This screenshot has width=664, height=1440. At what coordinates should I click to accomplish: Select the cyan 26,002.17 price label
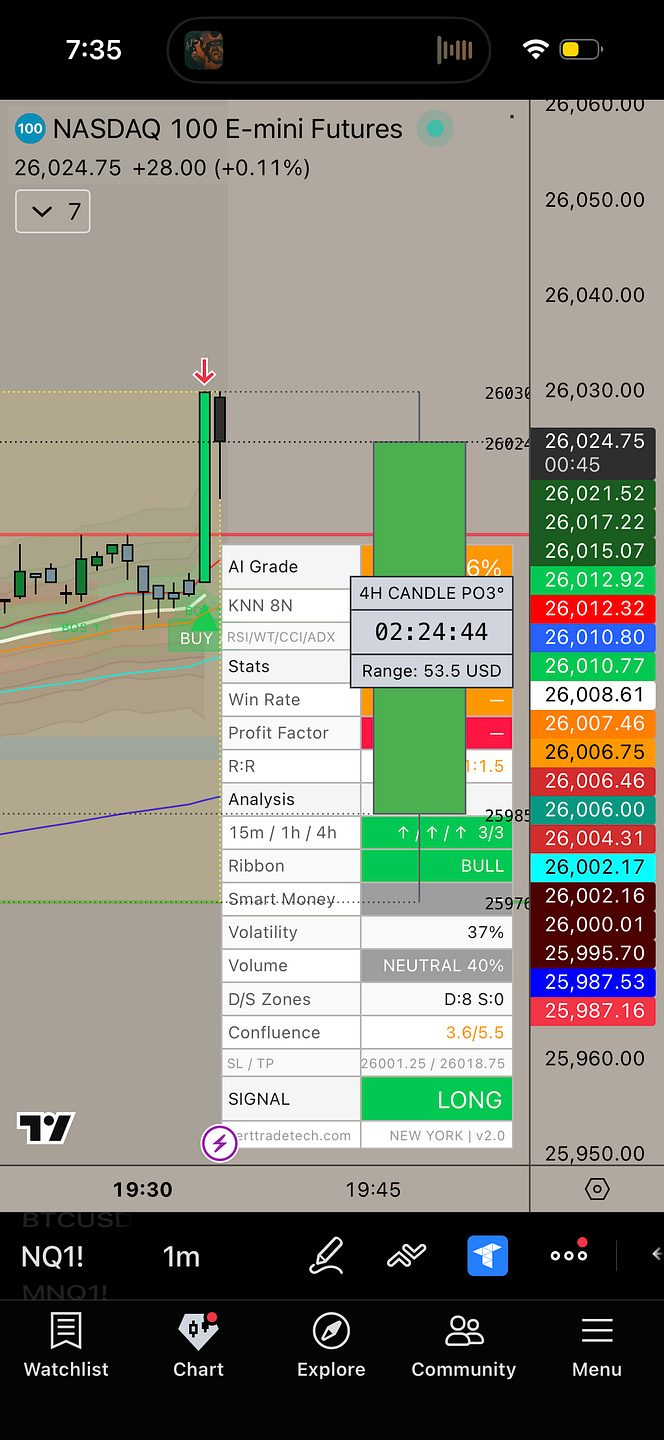(594, 867)
